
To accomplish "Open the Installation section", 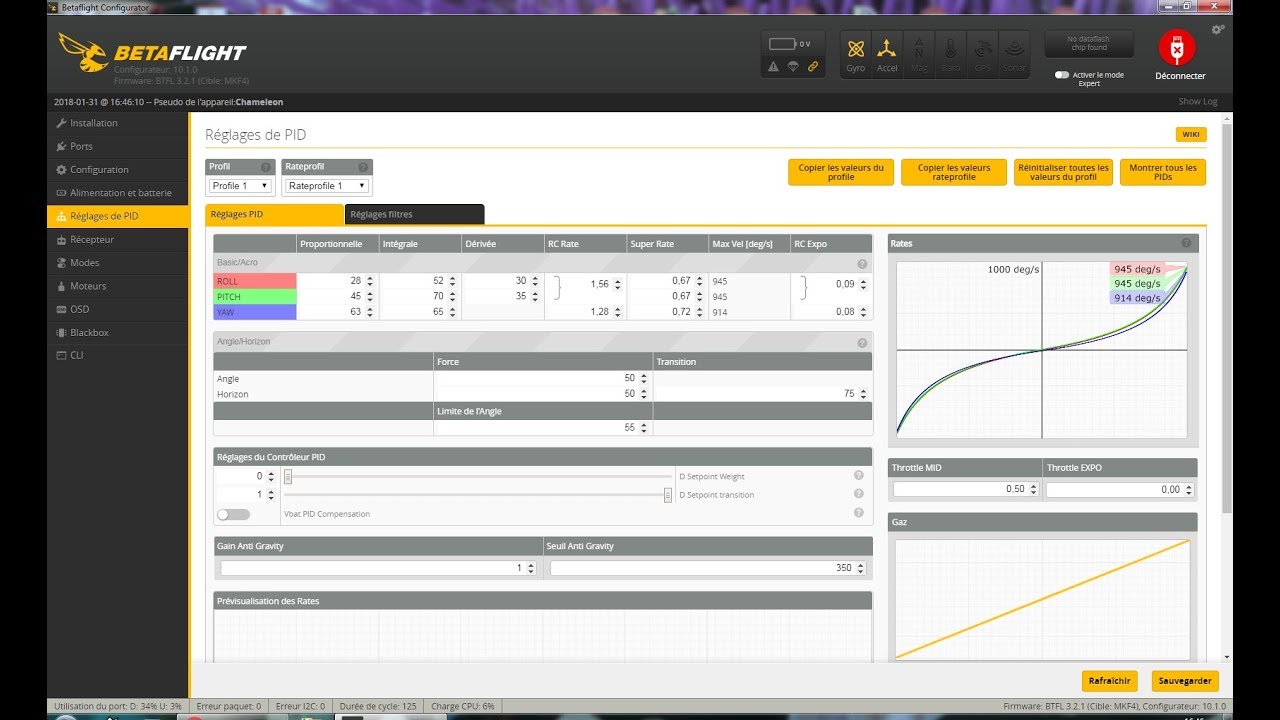I will click(117, 123).
